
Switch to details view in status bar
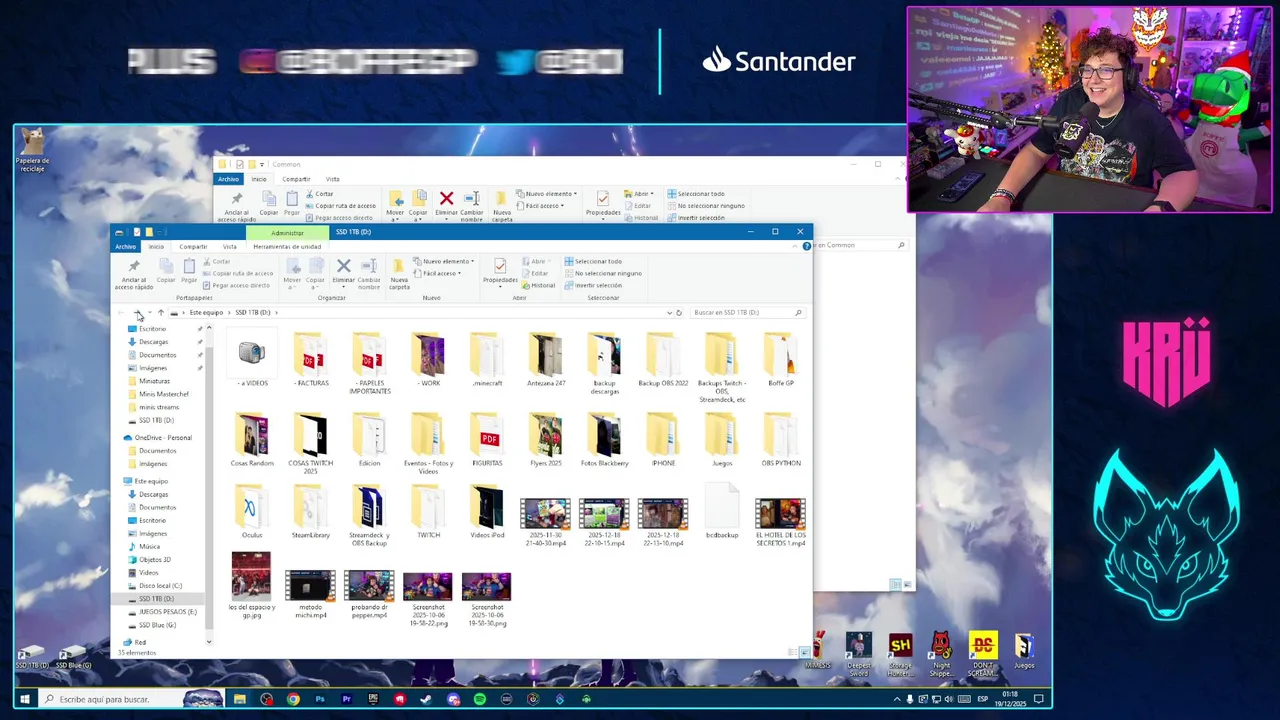pos(792,653)
